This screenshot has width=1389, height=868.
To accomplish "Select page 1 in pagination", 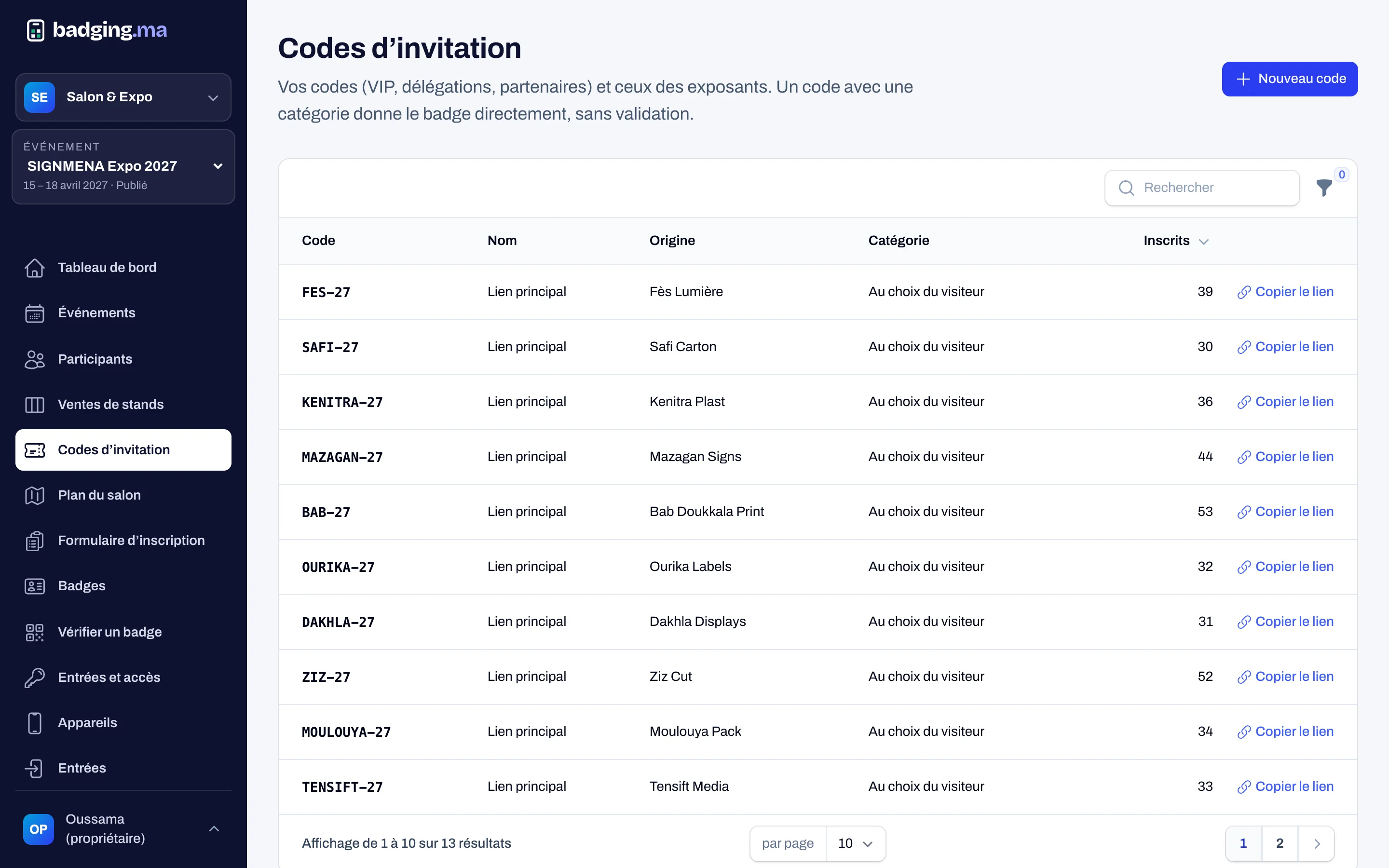I will pos(1243,843).
